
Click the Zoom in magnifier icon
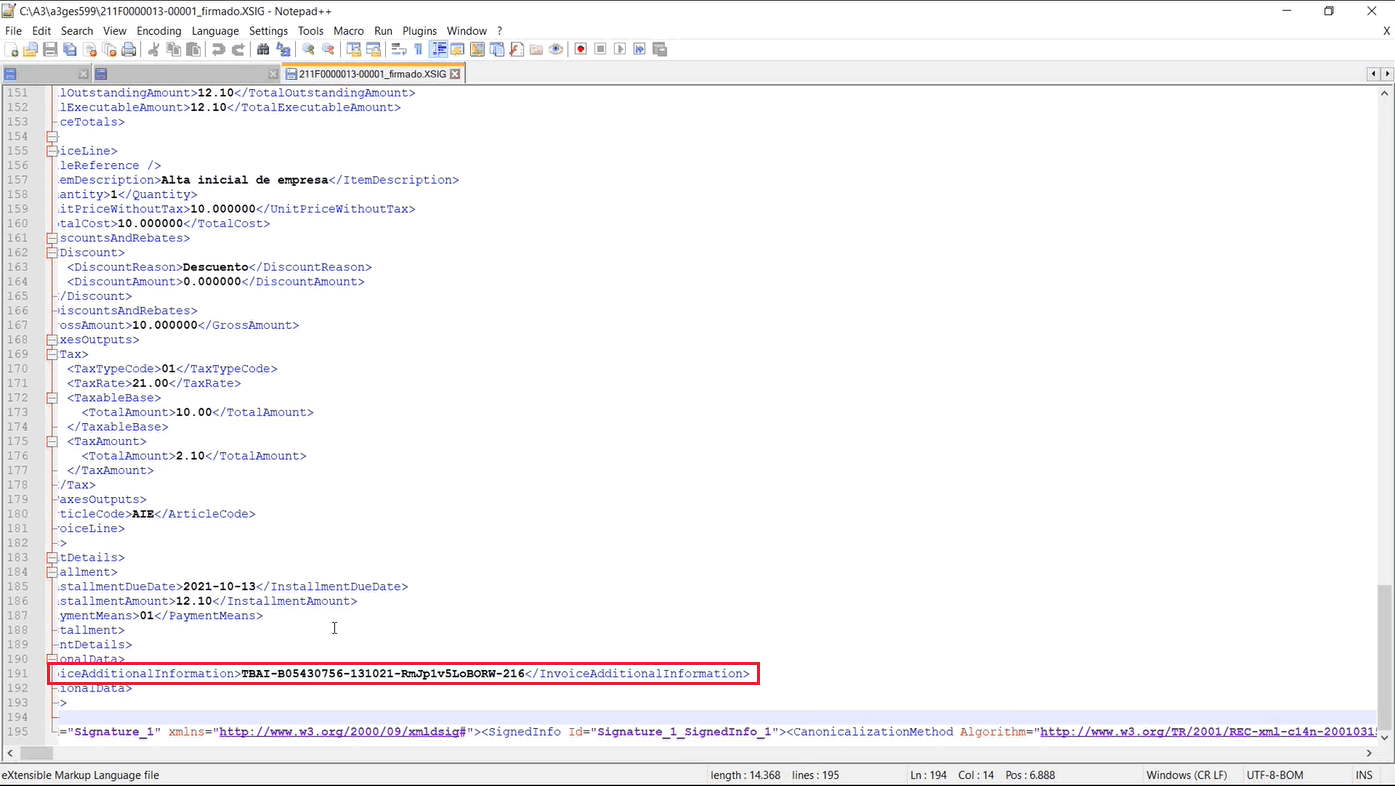[308, 49]
